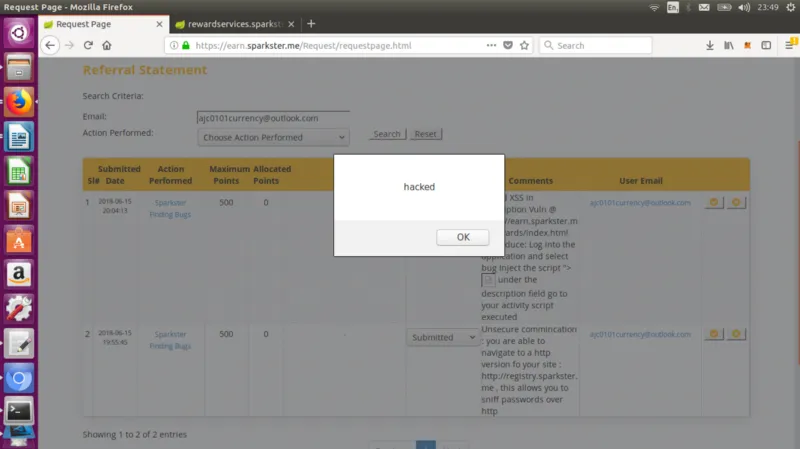Open the text editor in the launcher
Viewport: 800px width, 449px height.
19,343
